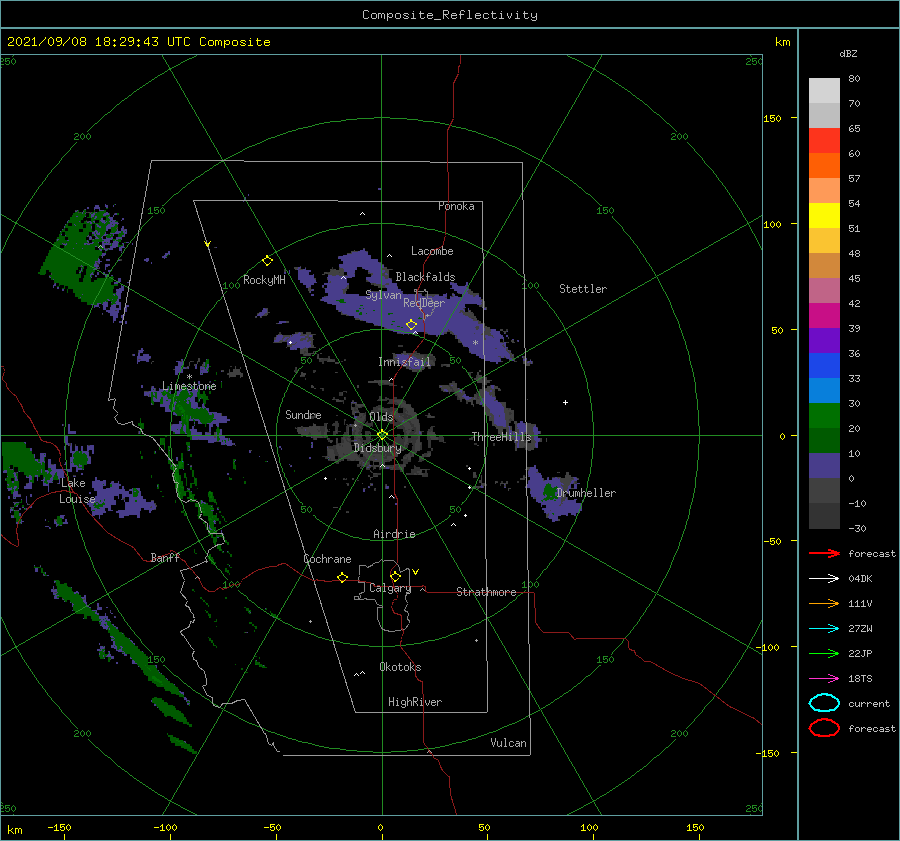Click the Composite_Reflectivity title
Screen dimensions: 900x841
pyautogui.click(x=450, y=15)
